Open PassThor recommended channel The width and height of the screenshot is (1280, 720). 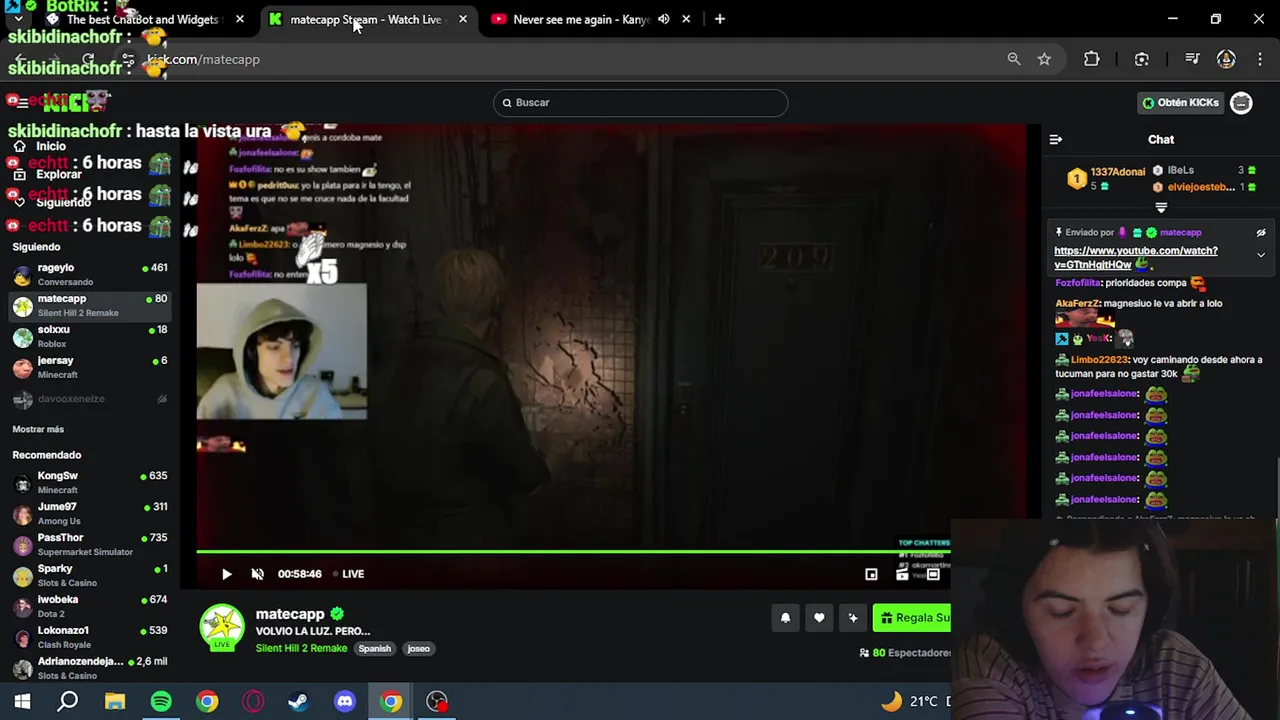click(90, 544)
